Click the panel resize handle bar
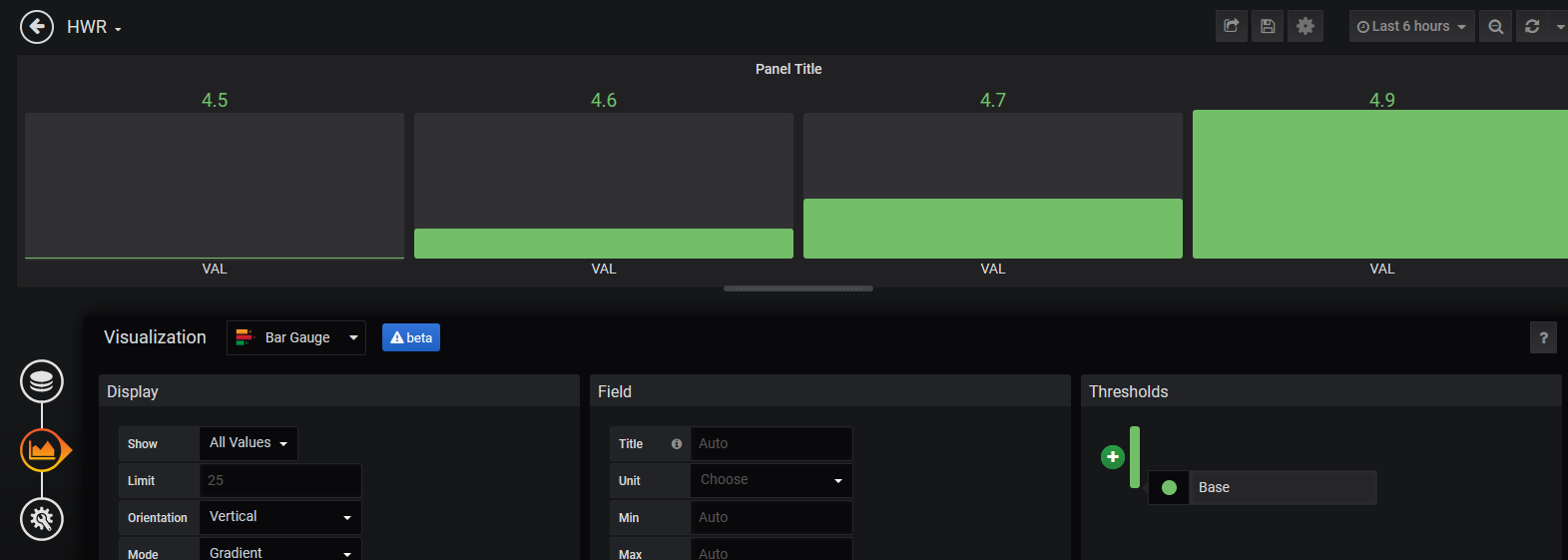The width and height of the screenshot is (1568, 560). 798,288
